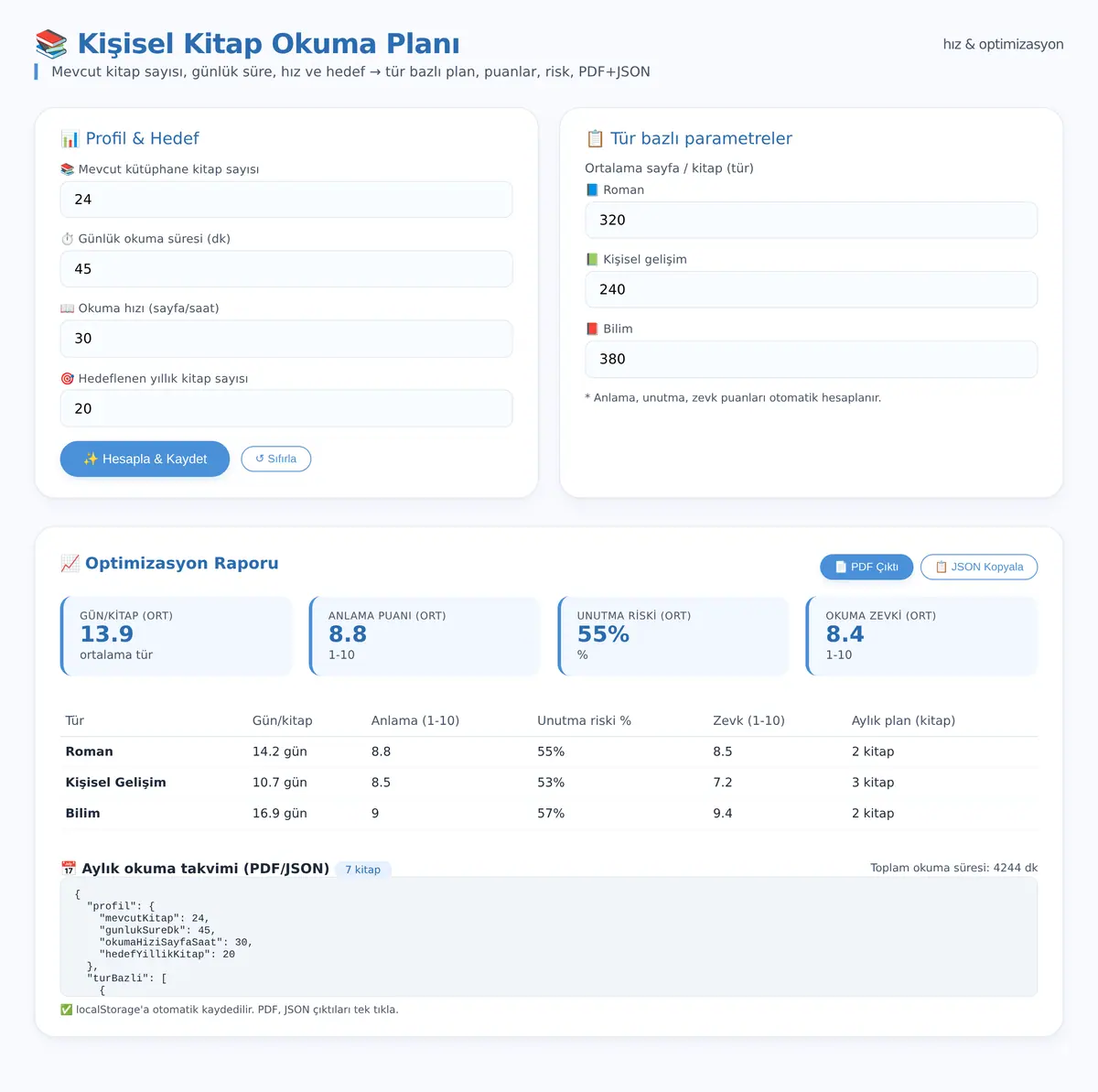Export report with PDF Çıktı button
The width and height of the screenshot is (1098, 1092).
coord(867,567)
